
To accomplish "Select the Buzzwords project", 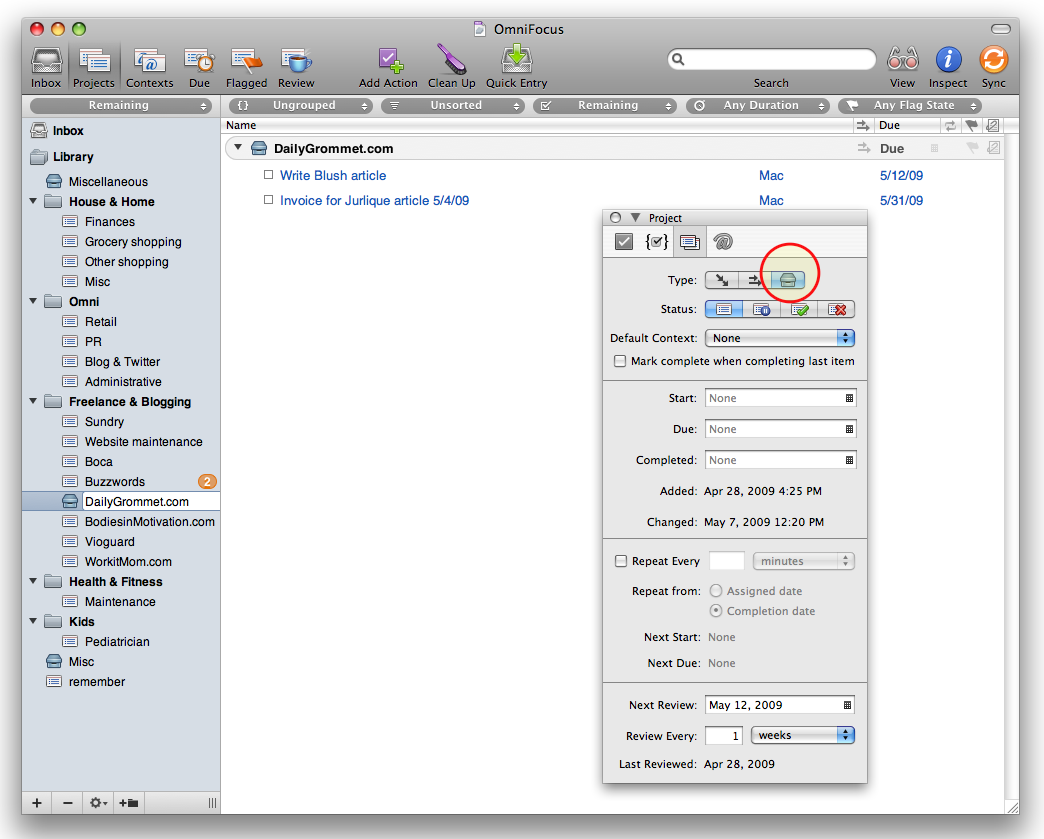I will (x=115, y=481).
